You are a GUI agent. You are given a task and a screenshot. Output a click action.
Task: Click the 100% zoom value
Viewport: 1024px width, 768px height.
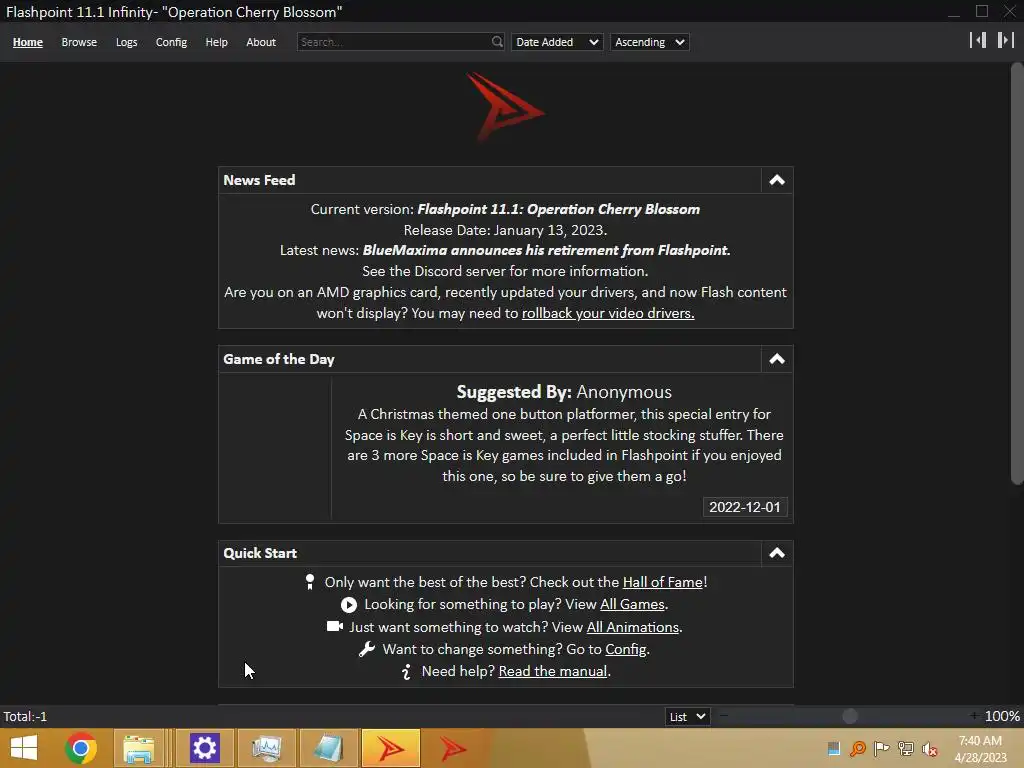tap(1002, 716)
